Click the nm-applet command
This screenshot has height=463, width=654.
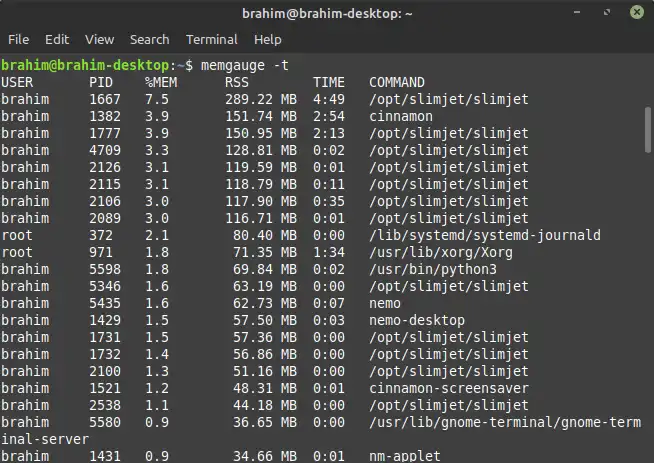(405, 456)
